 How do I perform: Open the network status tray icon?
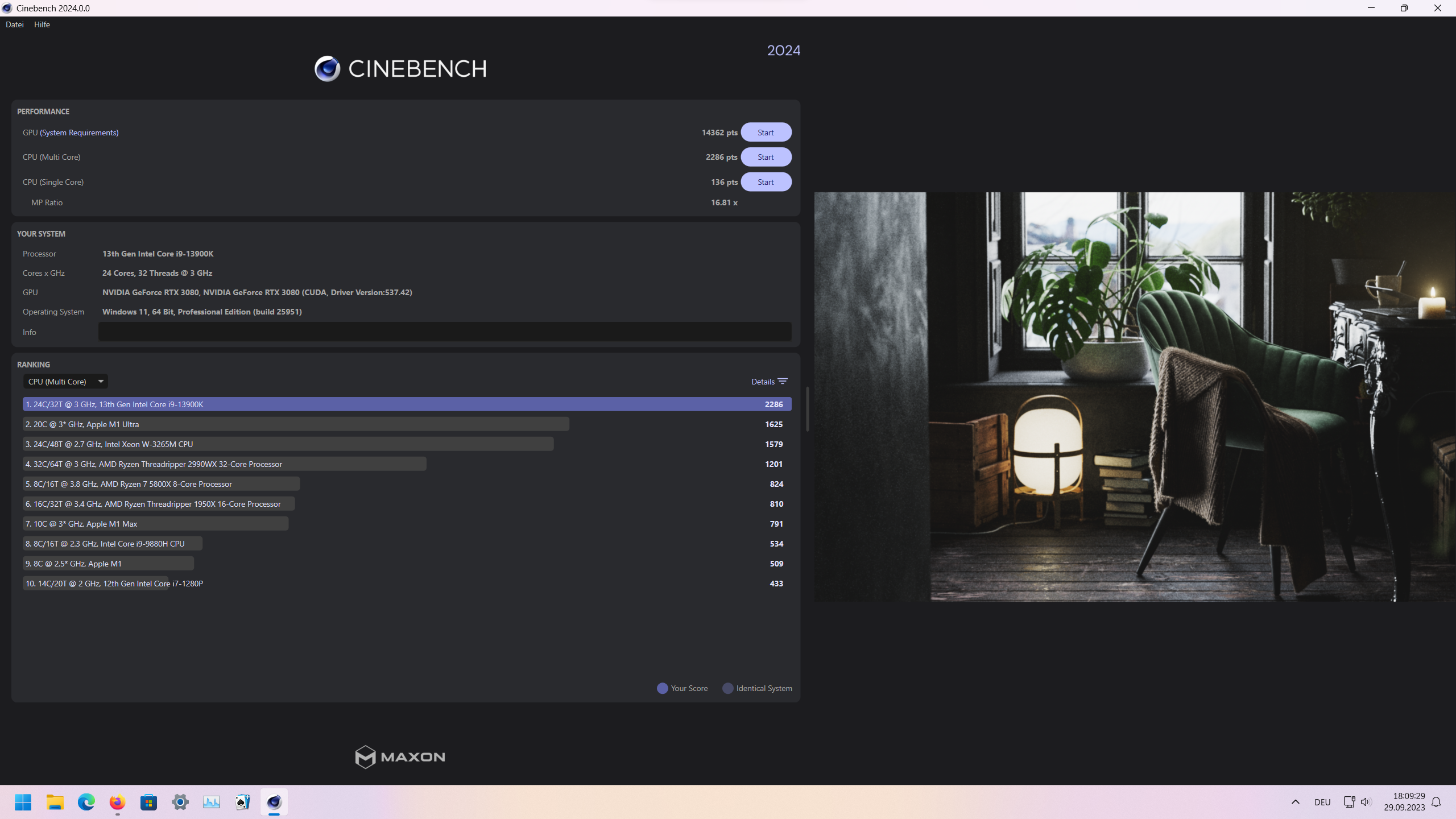pos(1349,802)
